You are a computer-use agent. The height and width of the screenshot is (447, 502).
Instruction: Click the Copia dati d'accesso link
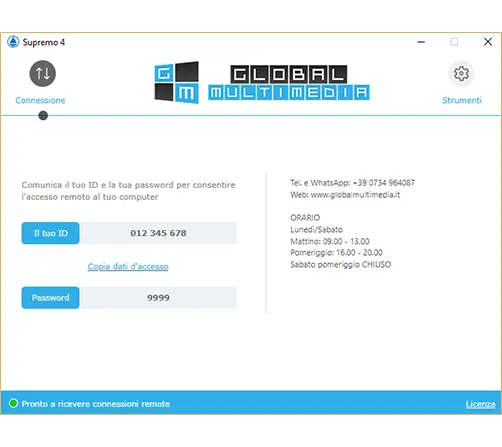[x=128, y=267]
